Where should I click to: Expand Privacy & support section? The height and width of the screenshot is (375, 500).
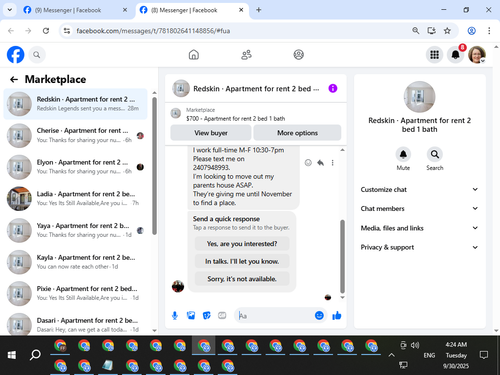click(x=419, y=247)
